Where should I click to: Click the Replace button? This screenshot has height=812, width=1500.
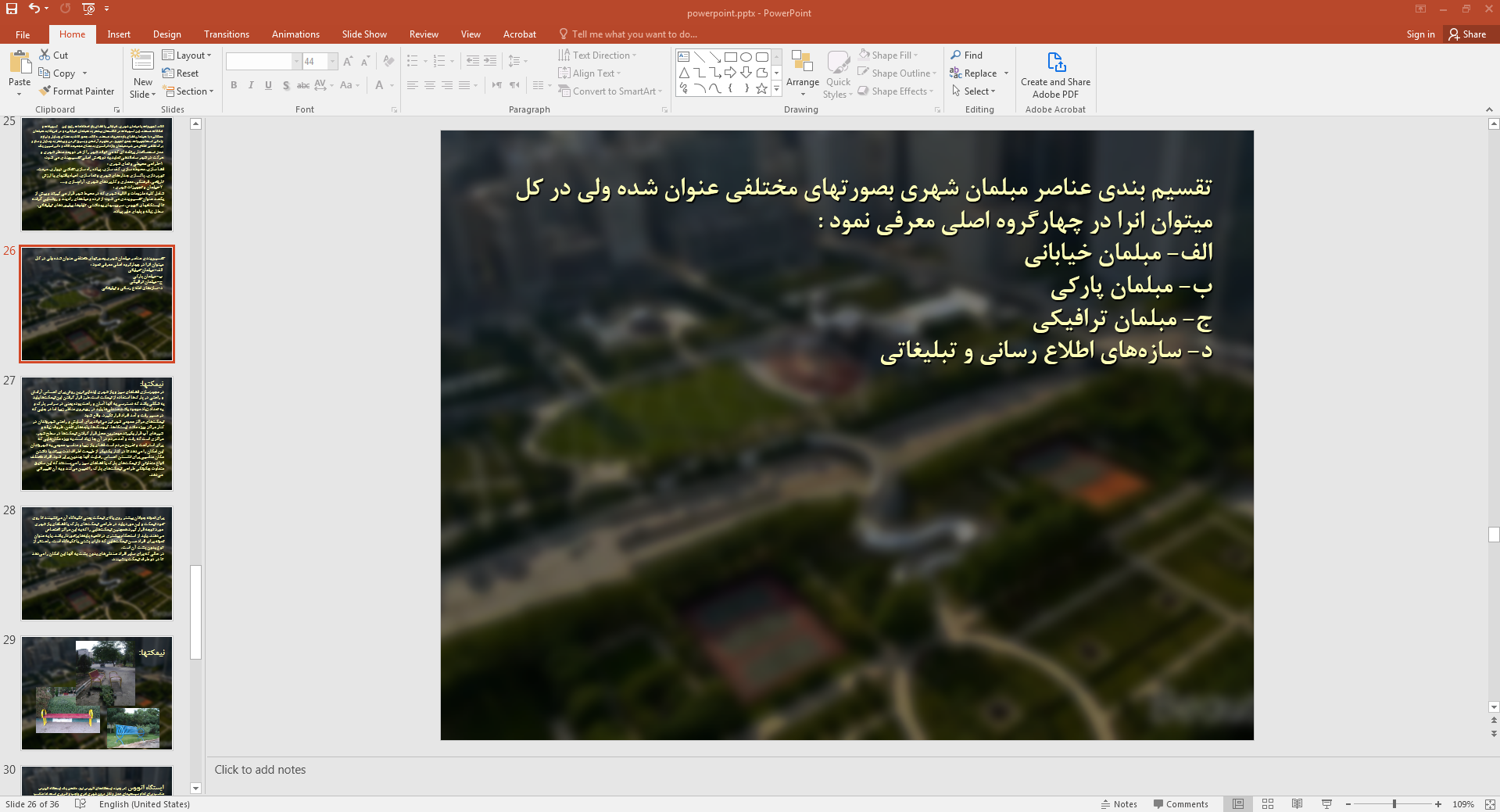coord(973,73)
